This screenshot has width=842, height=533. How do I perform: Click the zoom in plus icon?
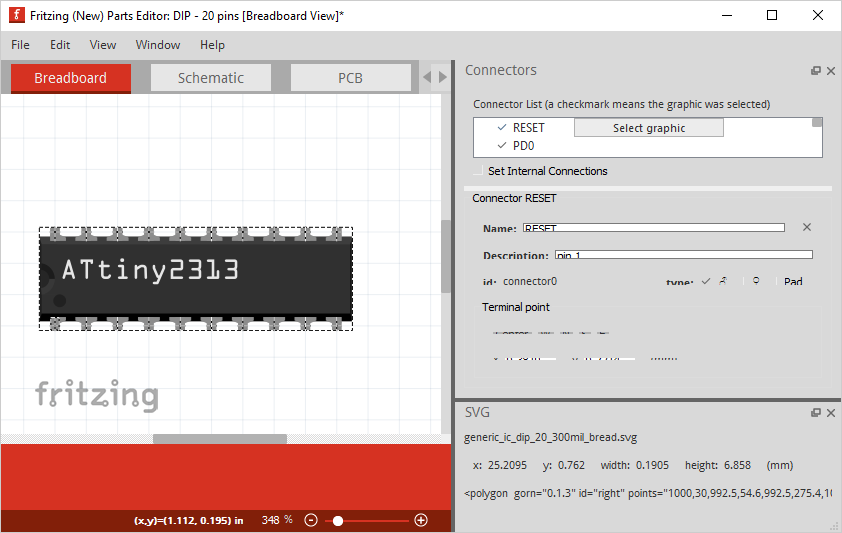[421, 520]
